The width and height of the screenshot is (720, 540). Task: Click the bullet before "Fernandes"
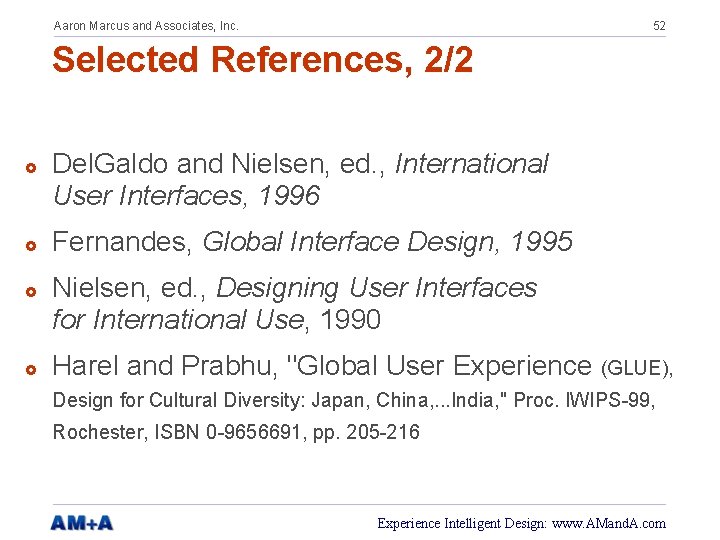[x=31, y=246]
